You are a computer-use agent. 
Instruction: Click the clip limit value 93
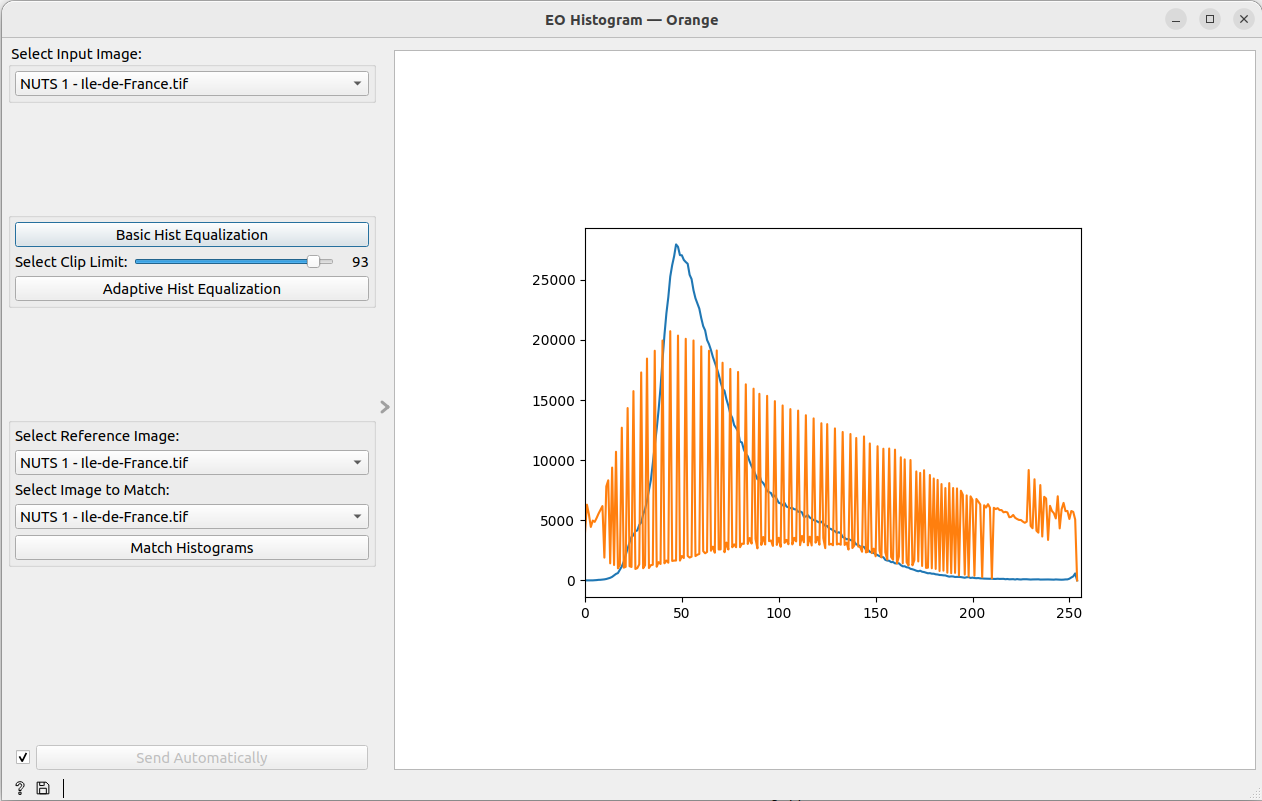tap(359, 262)
